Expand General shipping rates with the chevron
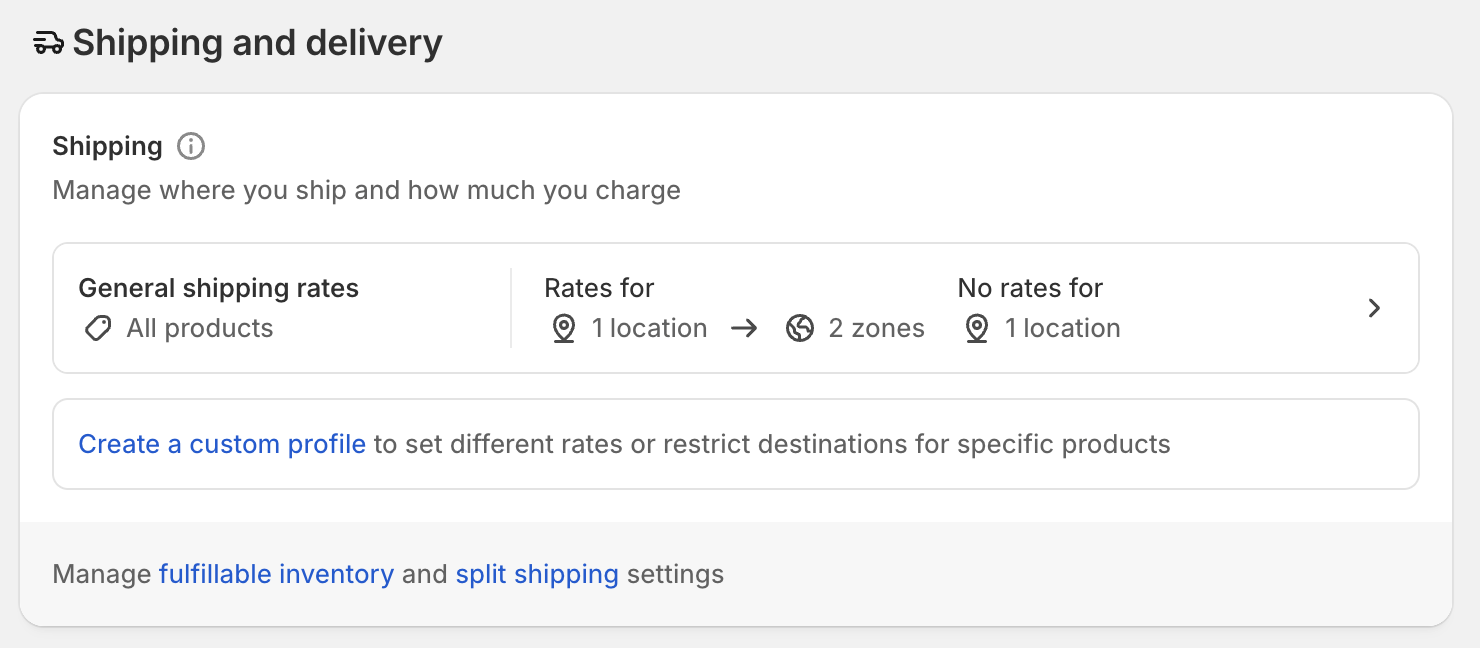 click(x=1375, y=308)
